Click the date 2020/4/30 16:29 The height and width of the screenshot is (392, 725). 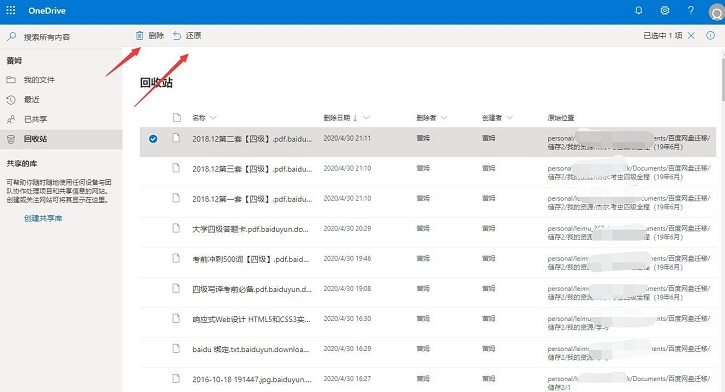(x=347, y=349)
